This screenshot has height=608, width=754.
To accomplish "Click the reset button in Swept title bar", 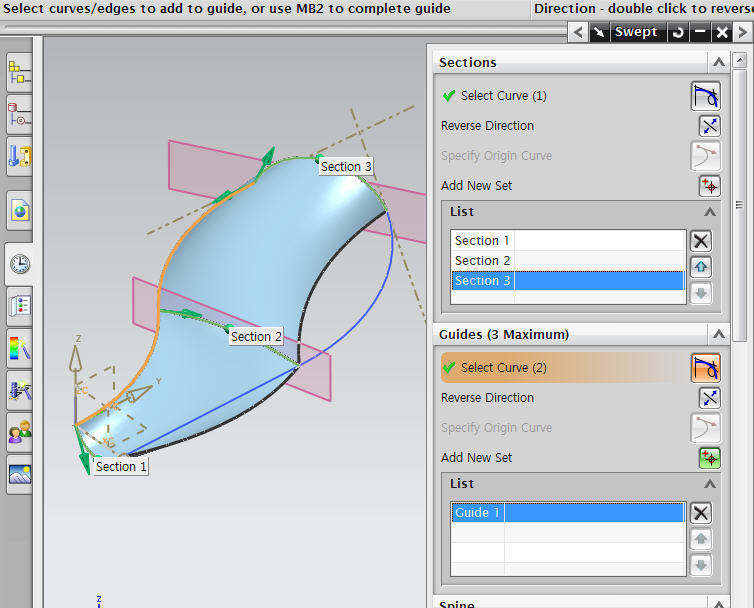I will tap(678, 32).
